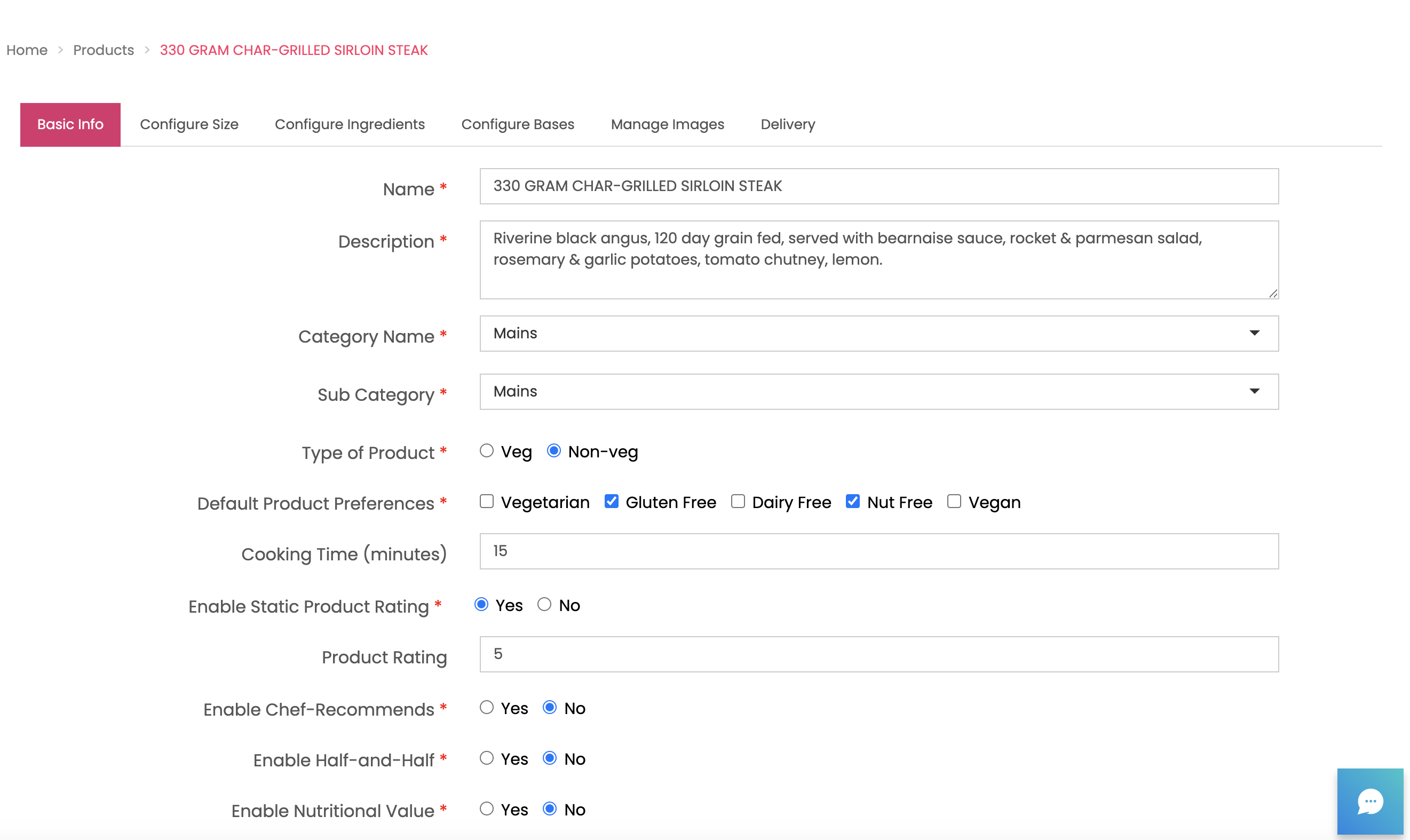The width and height of the screenshot is (1410, 840).
Task: Choose Yes for Enable Half-and-Half
Action: [486, 758]
